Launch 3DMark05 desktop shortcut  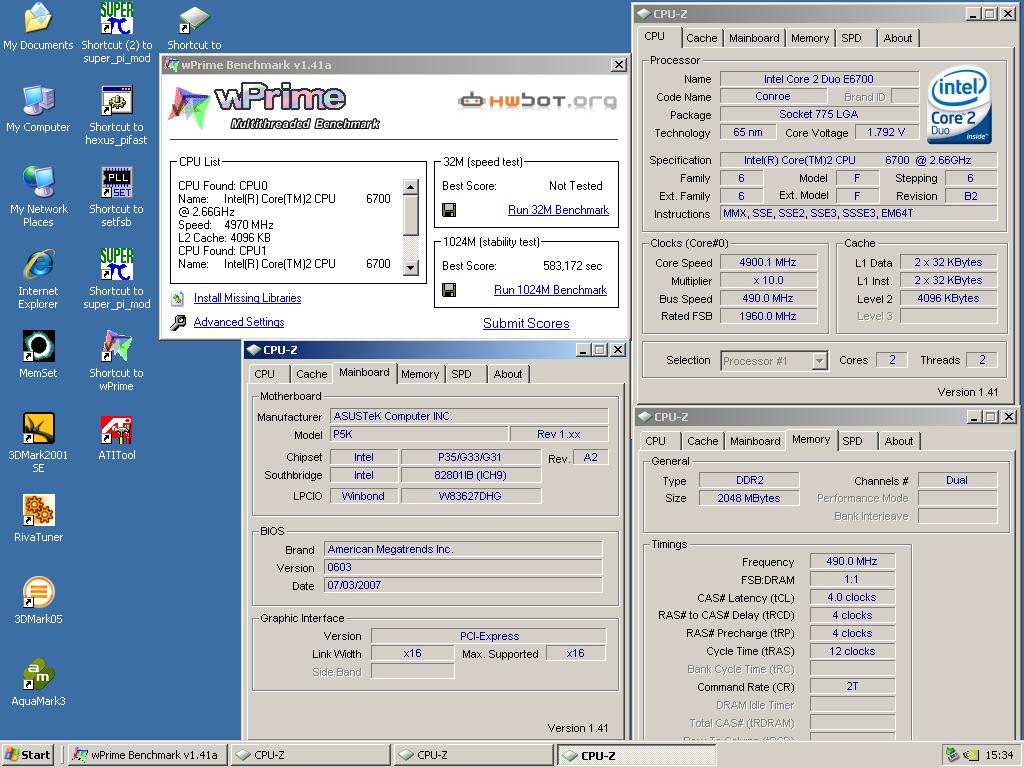[38, 601]
